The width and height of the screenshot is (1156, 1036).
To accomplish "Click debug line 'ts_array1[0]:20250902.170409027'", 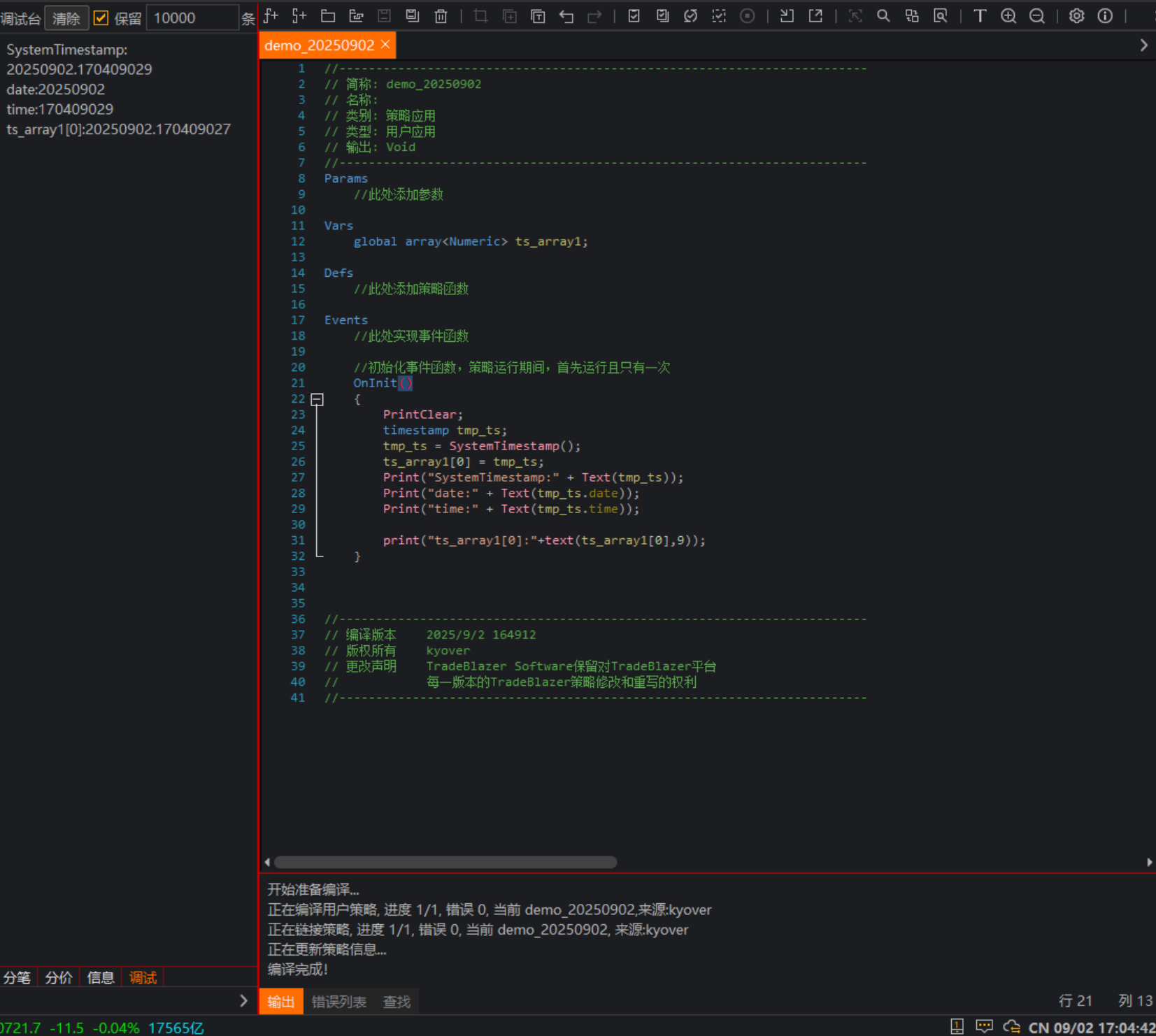I will 118,129.
